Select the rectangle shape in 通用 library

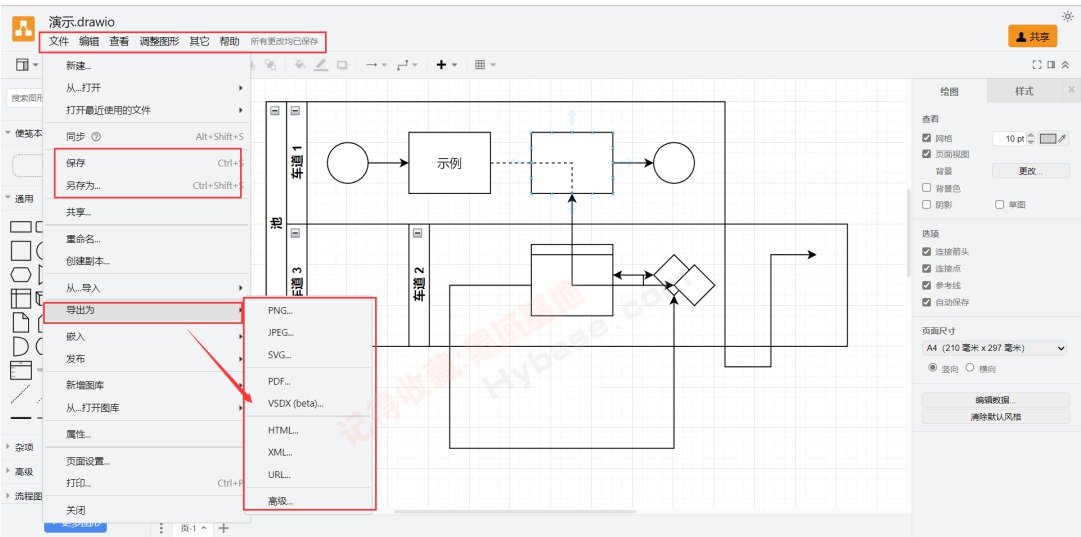click(21, 227)
